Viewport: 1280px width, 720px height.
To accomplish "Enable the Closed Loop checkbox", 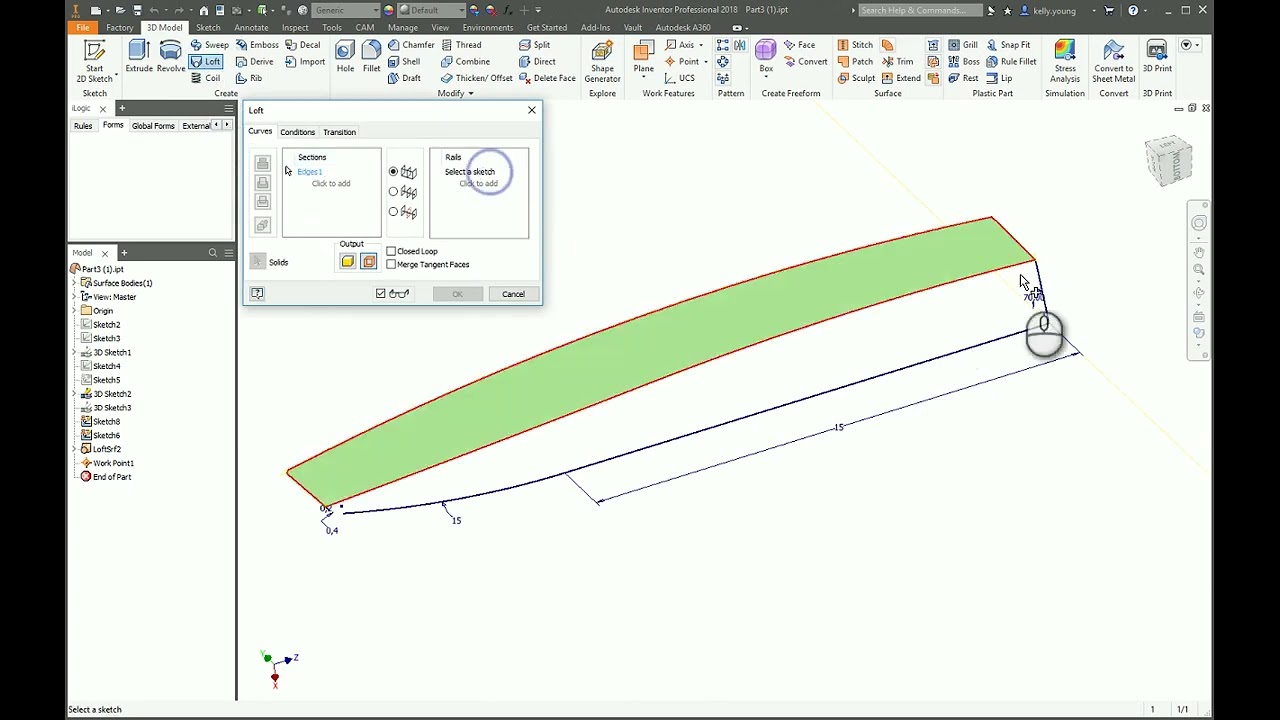I will click(x=391, y=251).
